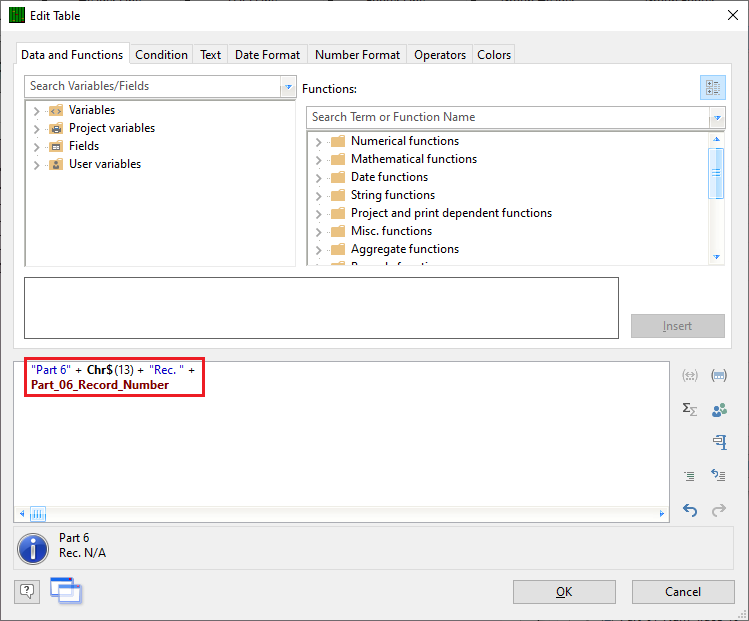Image resolution: width=749 pixels, height=621 pixels.
Task: Click the auto-wrap formula icon
Action: click(x=718, y=475)
